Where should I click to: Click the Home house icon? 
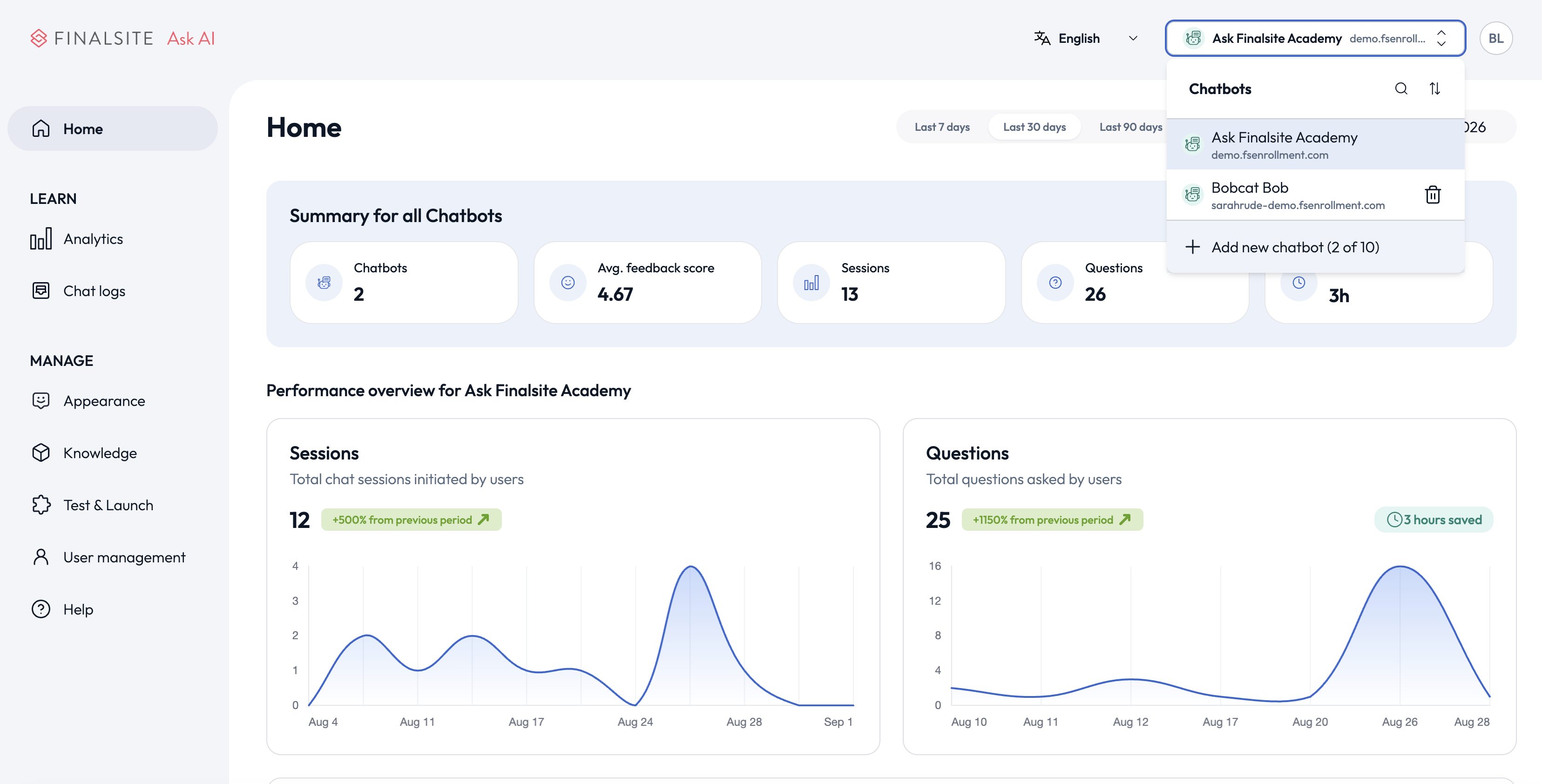(41, 128)
